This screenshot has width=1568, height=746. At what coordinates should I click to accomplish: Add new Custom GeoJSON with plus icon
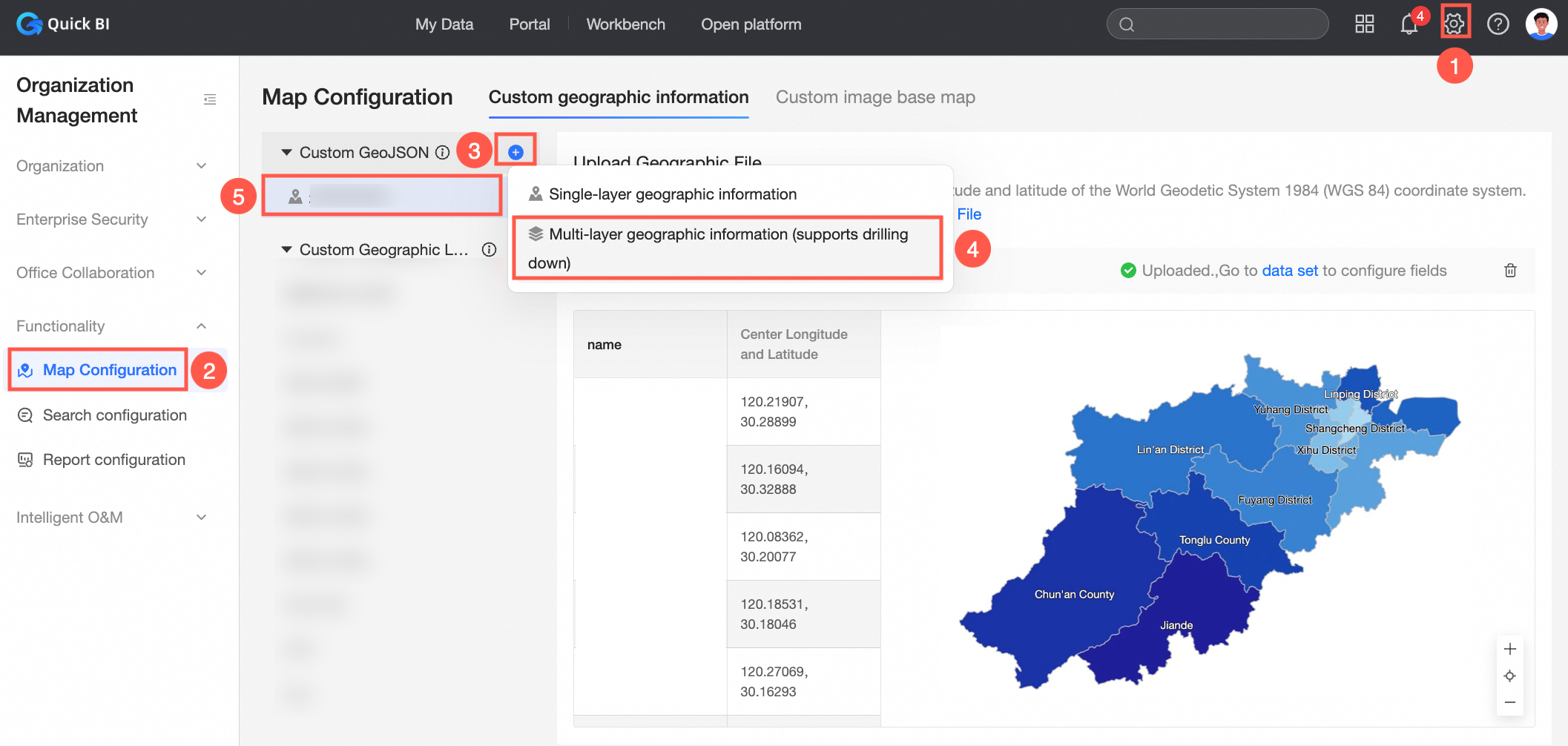pos(515,152)
